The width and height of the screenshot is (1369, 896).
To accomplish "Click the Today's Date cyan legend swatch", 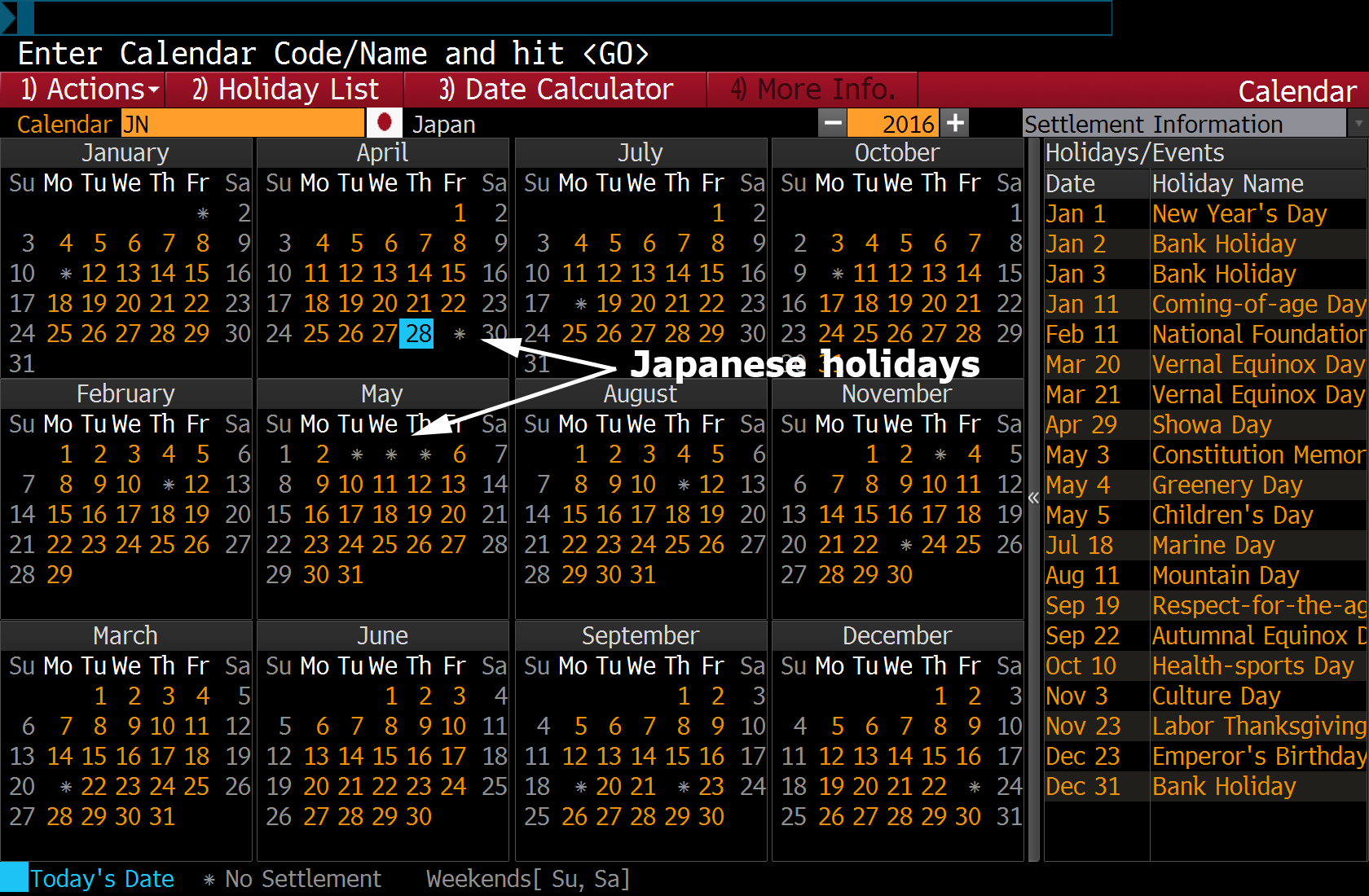I will (14, 878).
